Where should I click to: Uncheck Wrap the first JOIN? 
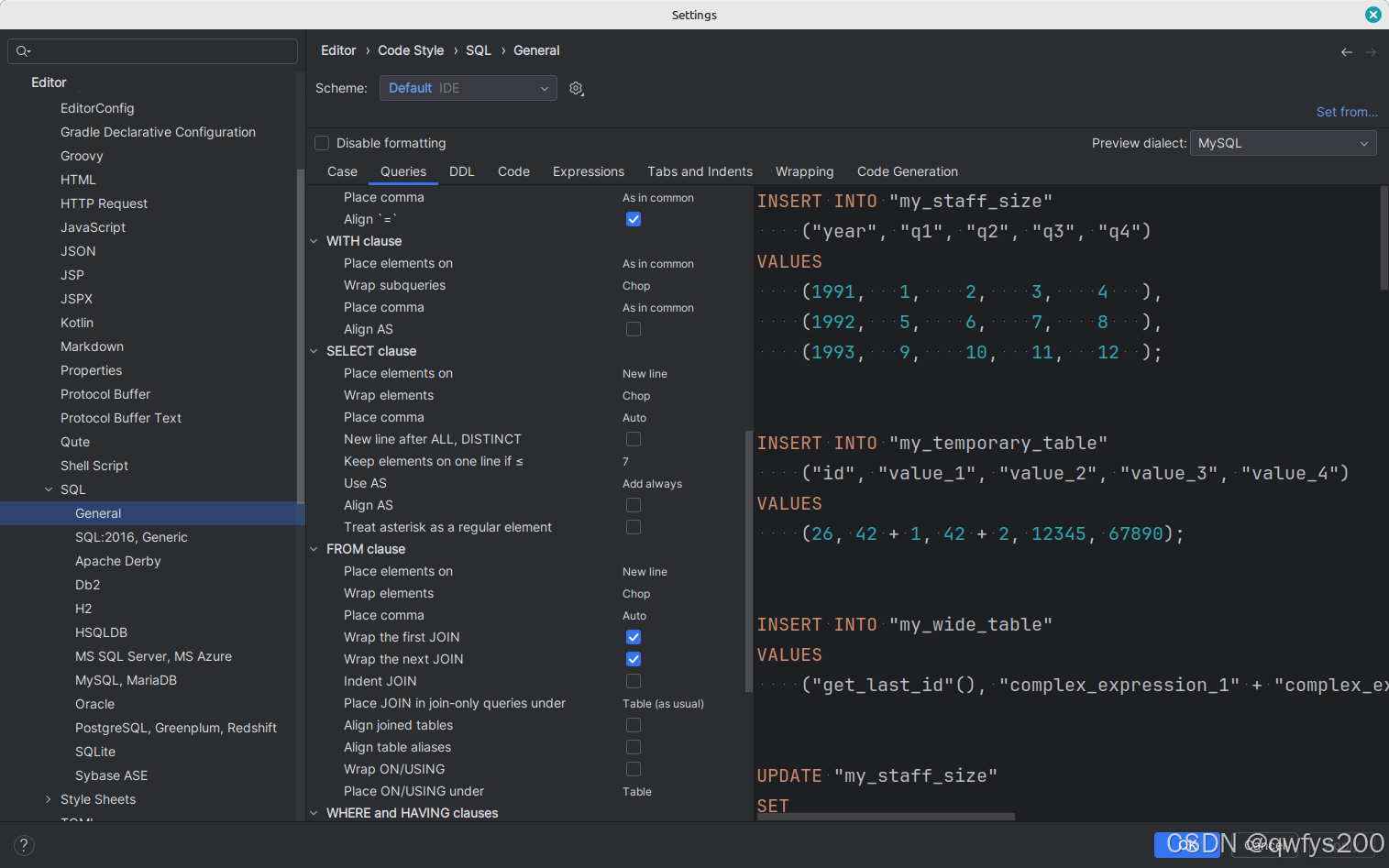tap(634, 637)
